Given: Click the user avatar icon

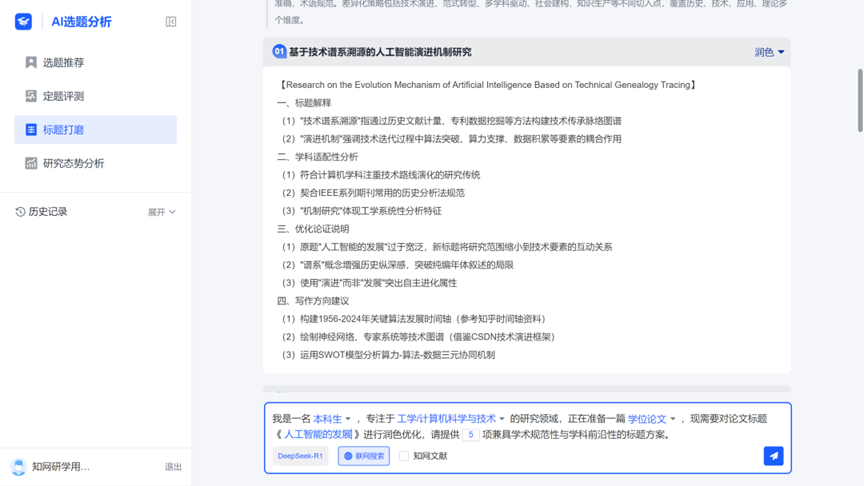Looking at the screenshot, I should (18, 466).
